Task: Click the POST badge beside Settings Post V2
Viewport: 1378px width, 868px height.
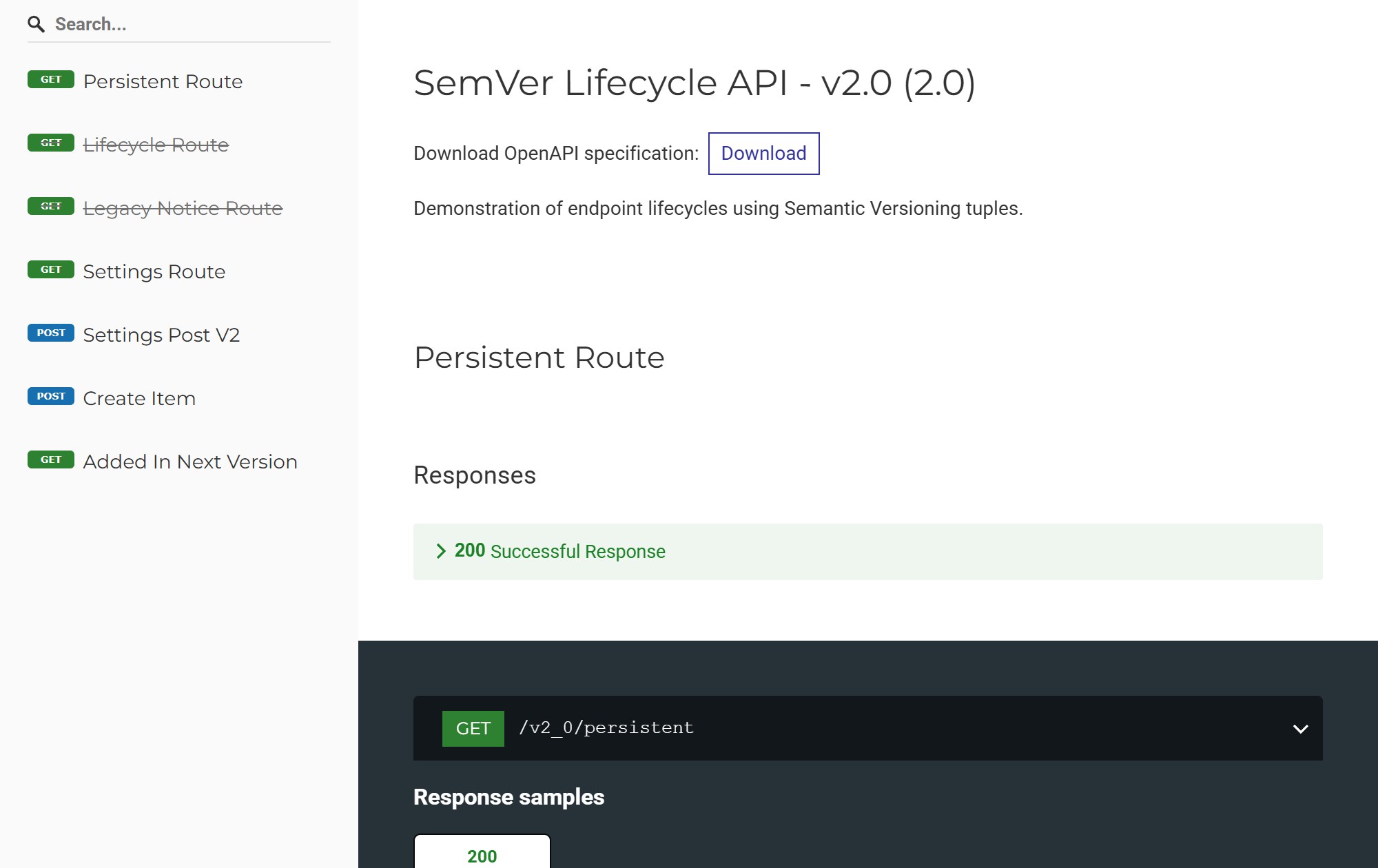Action: tap(51, 333)
